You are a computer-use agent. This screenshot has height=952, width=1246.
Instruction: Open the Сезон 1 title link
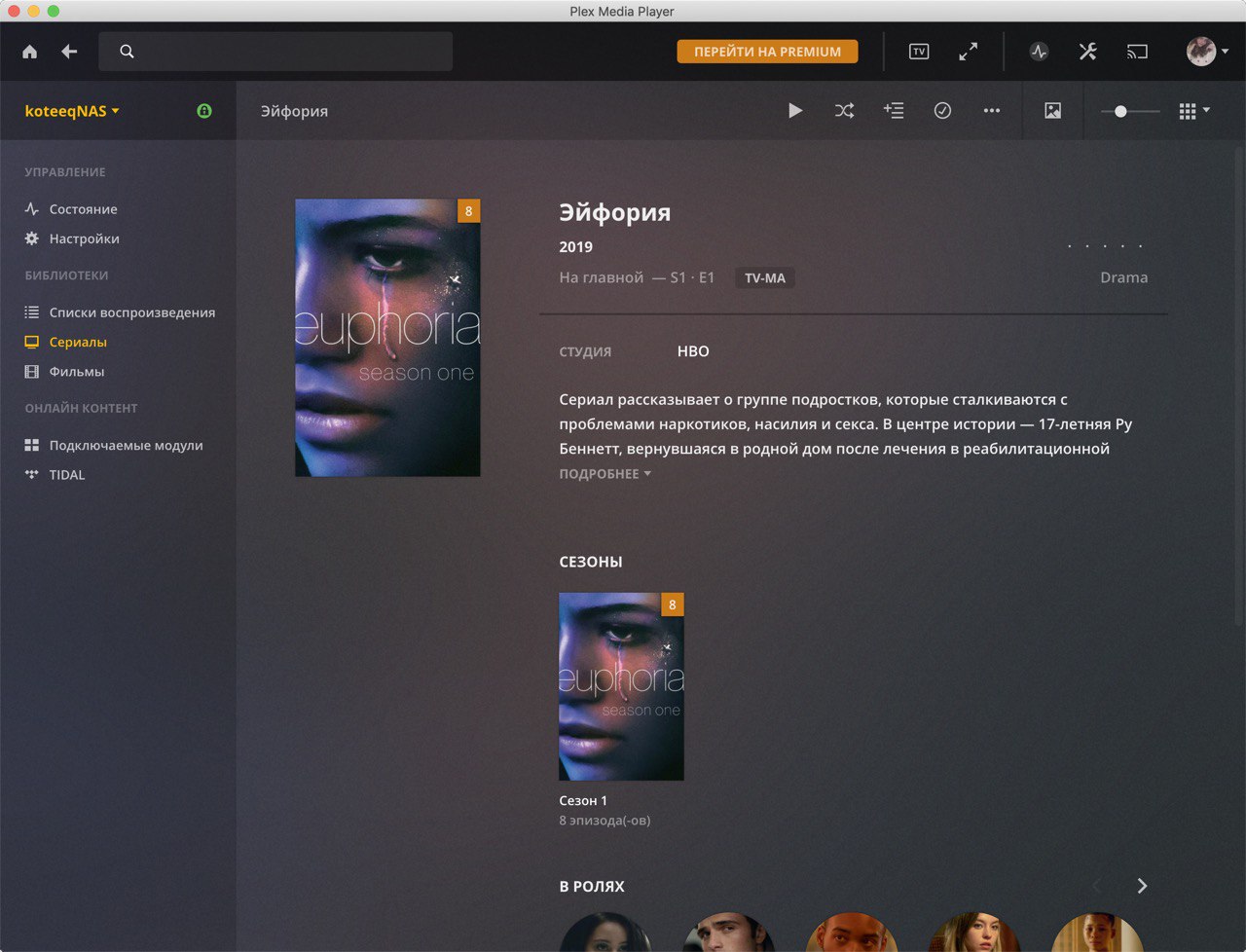point(583,800)
